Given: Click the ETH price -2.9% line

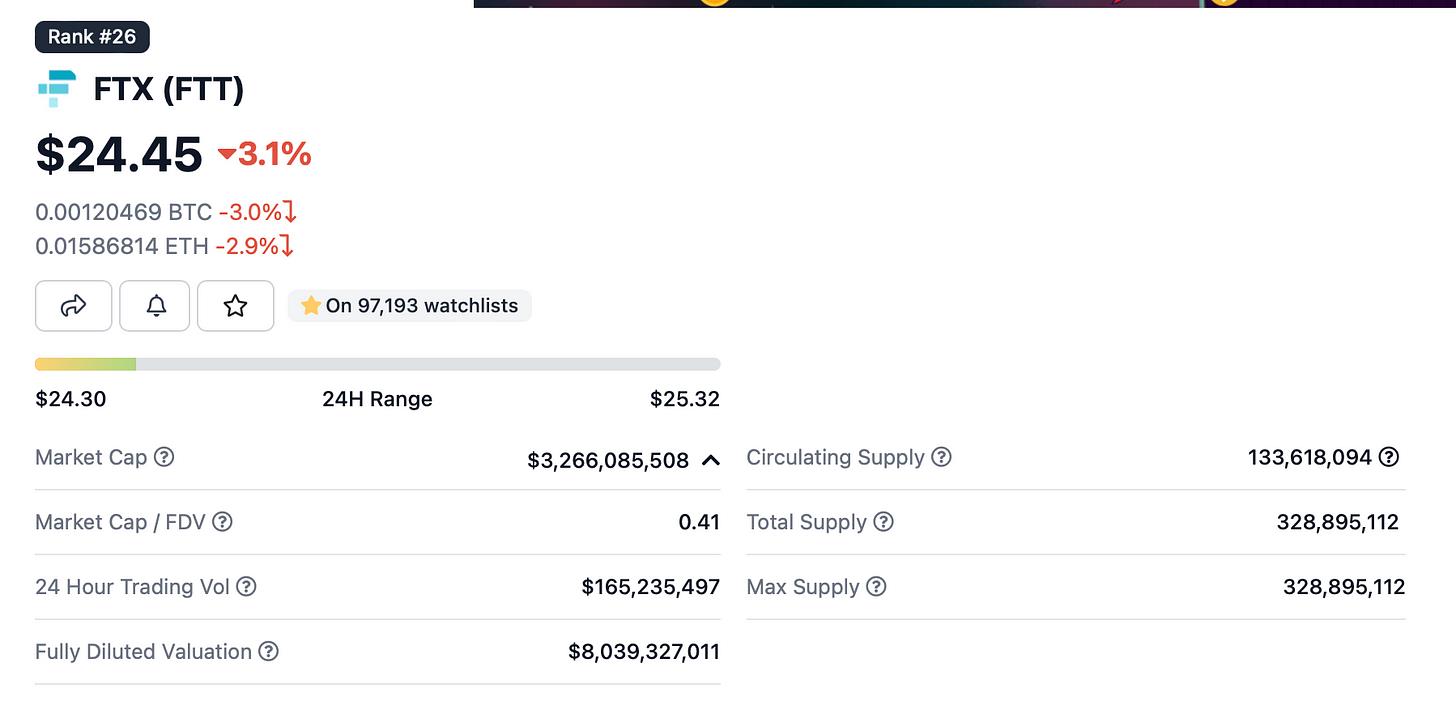Looking at the screenshot, I should 164,245.
